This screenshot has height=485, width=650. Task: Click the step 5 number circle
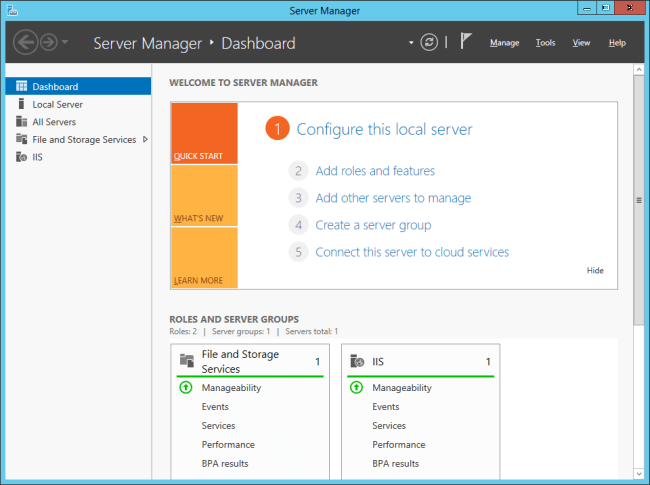pos(298,252)
